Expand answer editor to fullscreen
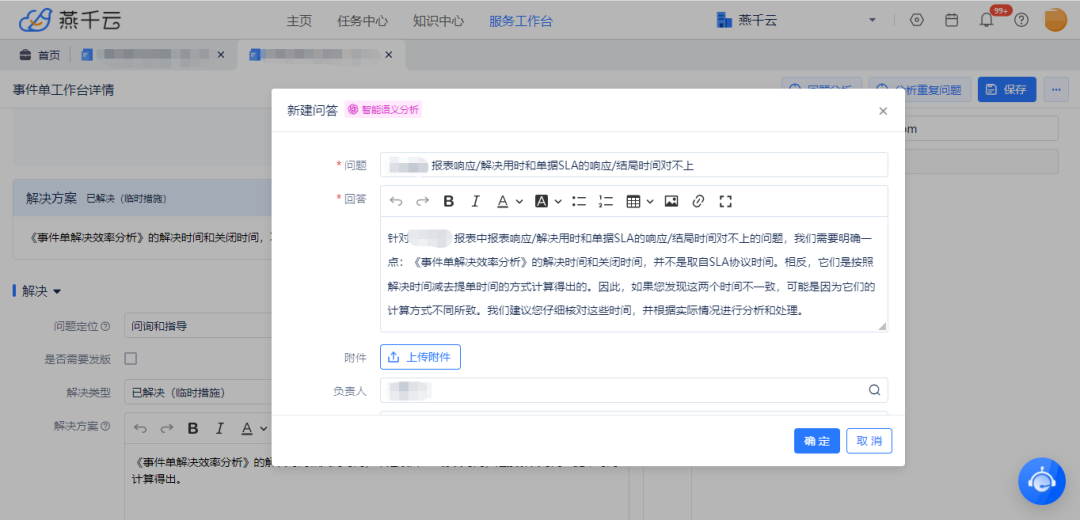 [x=726, y=201]
